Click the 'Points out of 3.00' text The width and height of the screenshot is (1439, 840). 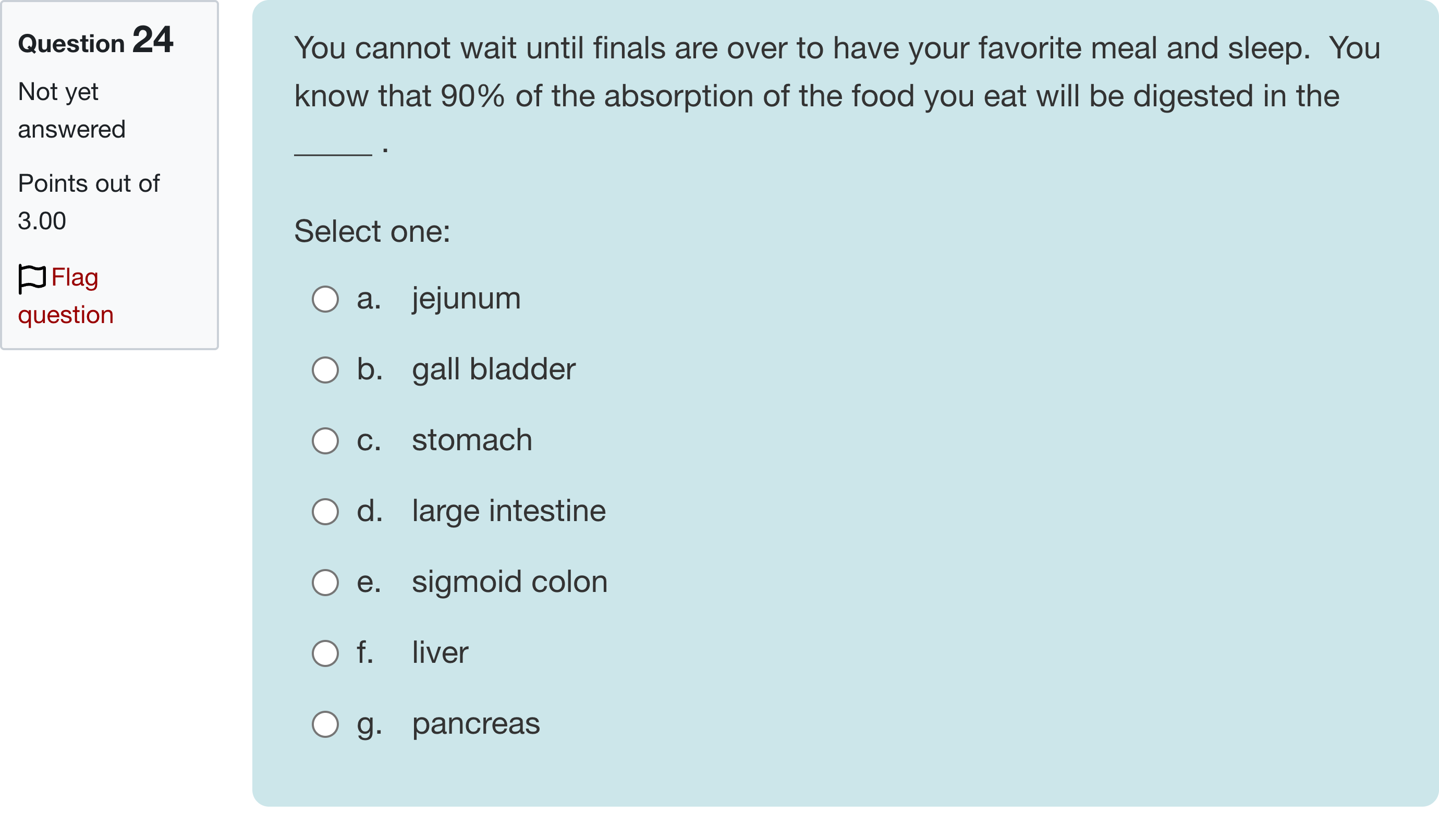pyautogui.click(x=89, y=202)
